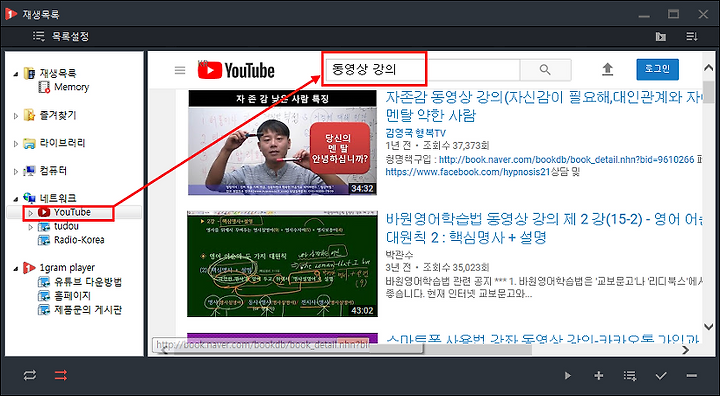Click the vertical scrollbar up arrow
This screenshot has width=720, height=396.
tap(708, 68)
